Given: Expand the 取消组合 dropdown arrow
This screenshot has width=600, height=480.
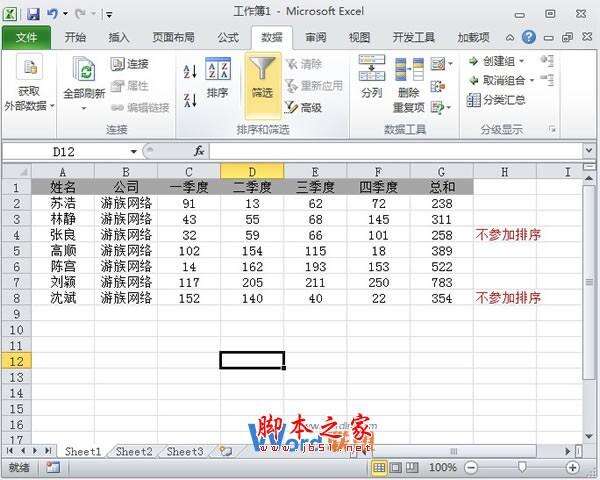Looking at the screenshot, I should coord(532,81).
